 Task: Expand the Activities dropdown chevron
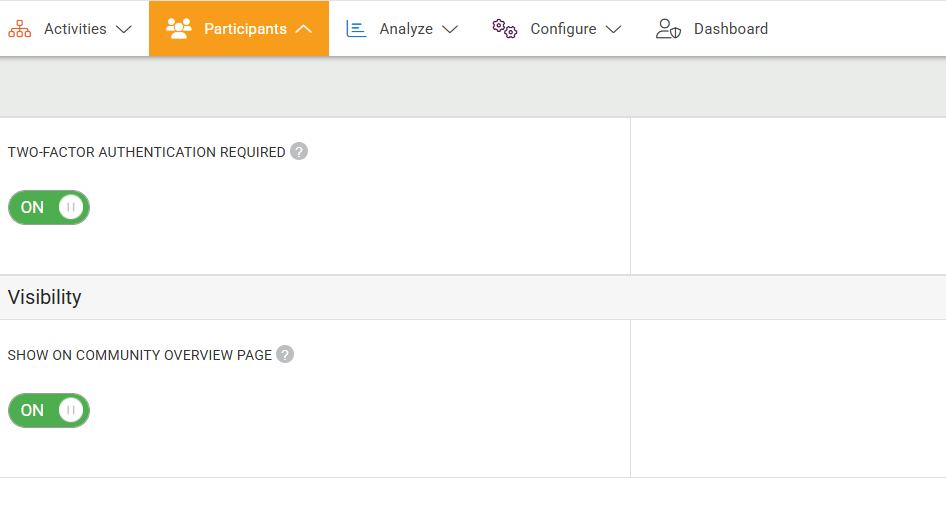124,30
